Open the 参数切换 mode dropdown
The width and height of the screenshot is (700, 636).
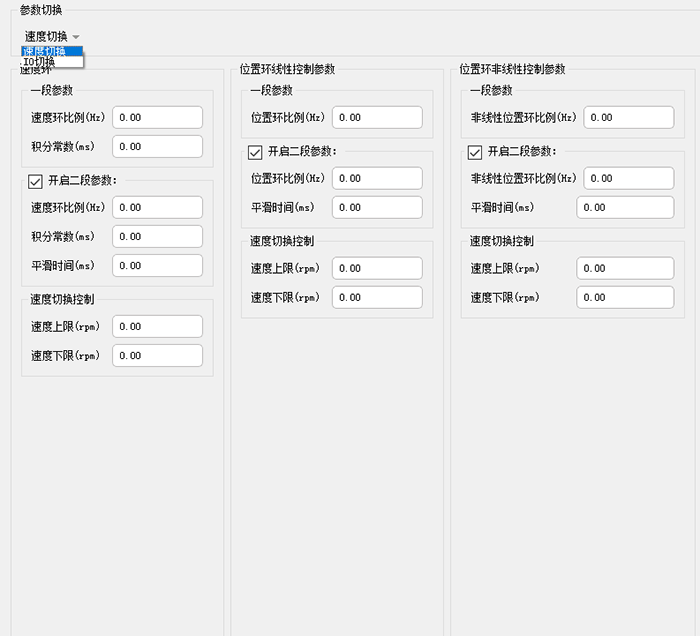[52, 36]
